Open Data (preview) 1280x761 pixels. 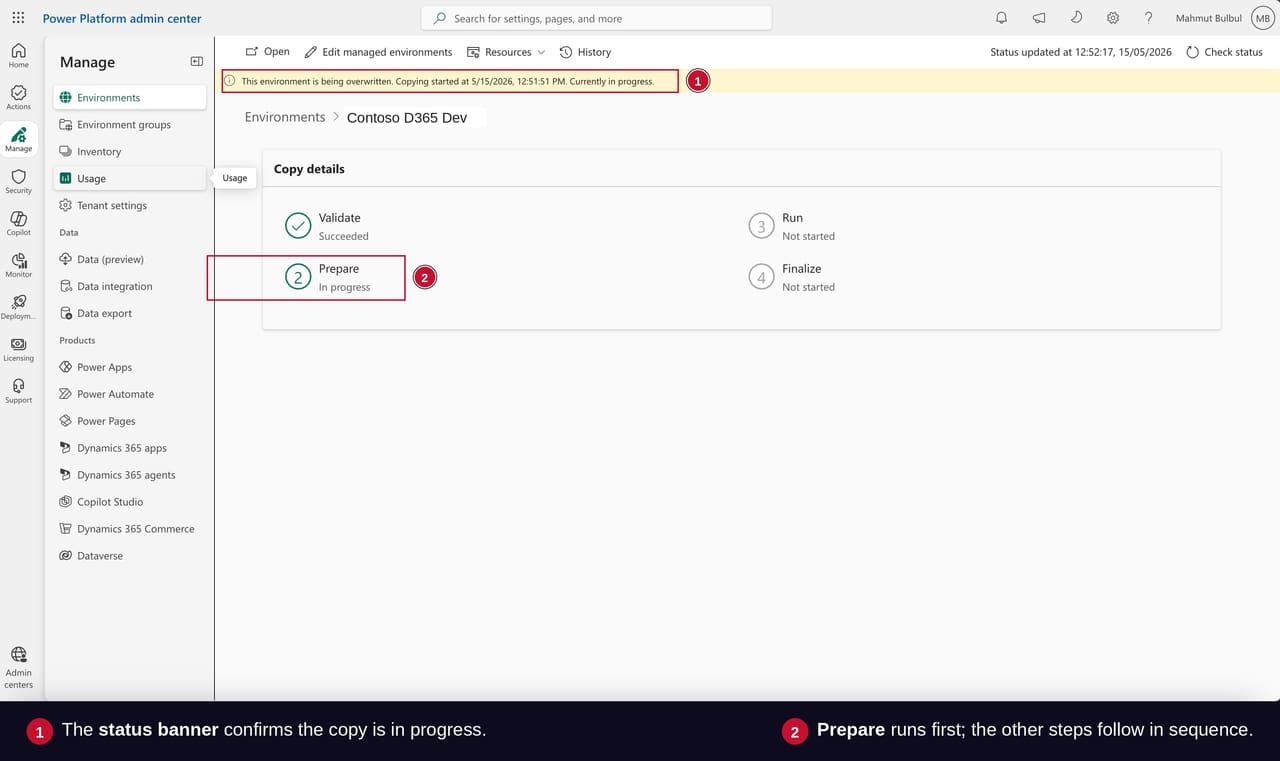pyautogui.click(x=130, y=259)
